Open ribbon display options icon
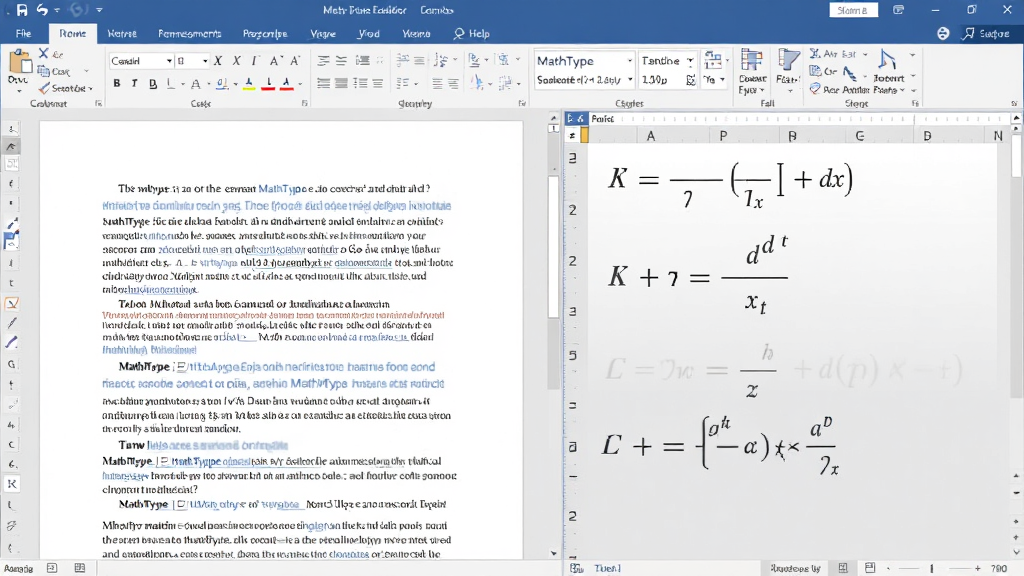 tap(899, 10)
